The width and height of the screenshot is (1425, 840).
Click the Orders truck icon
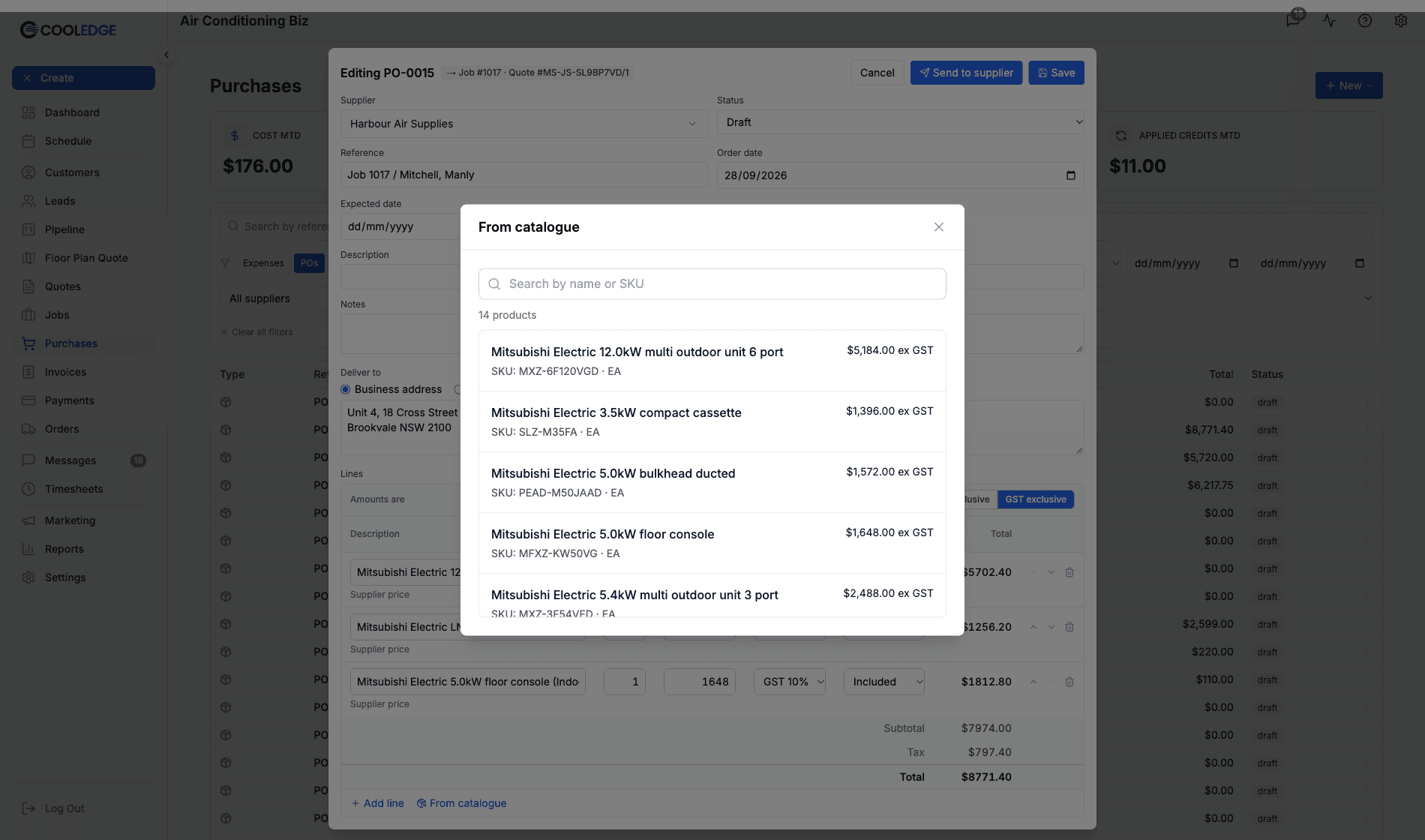coord(28,429)
